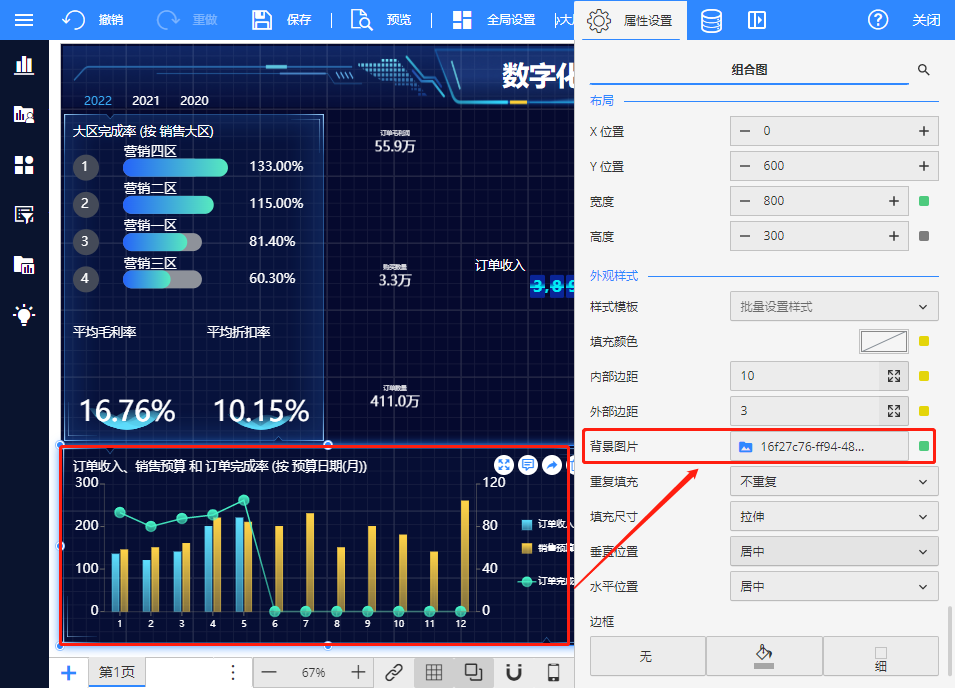Click the search magnifier in properties panel
Screen dimensions: 955x688
pos(923,70)
